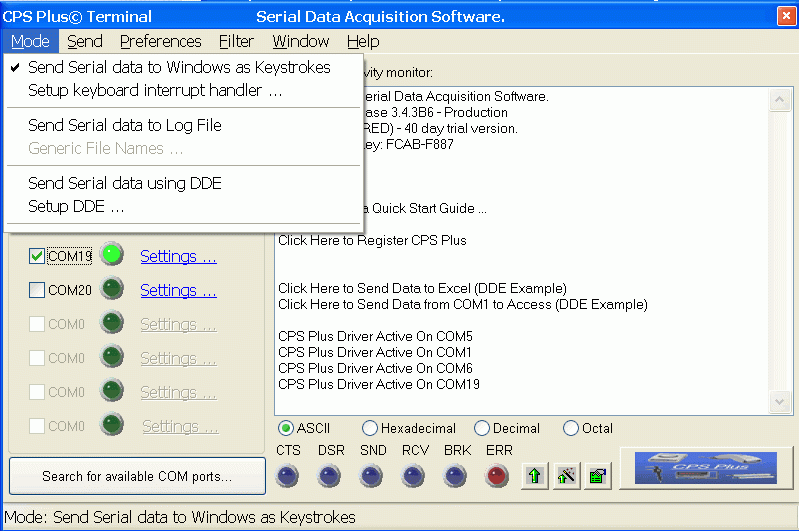Click Here to Send Data to Excel

[422, 288]
